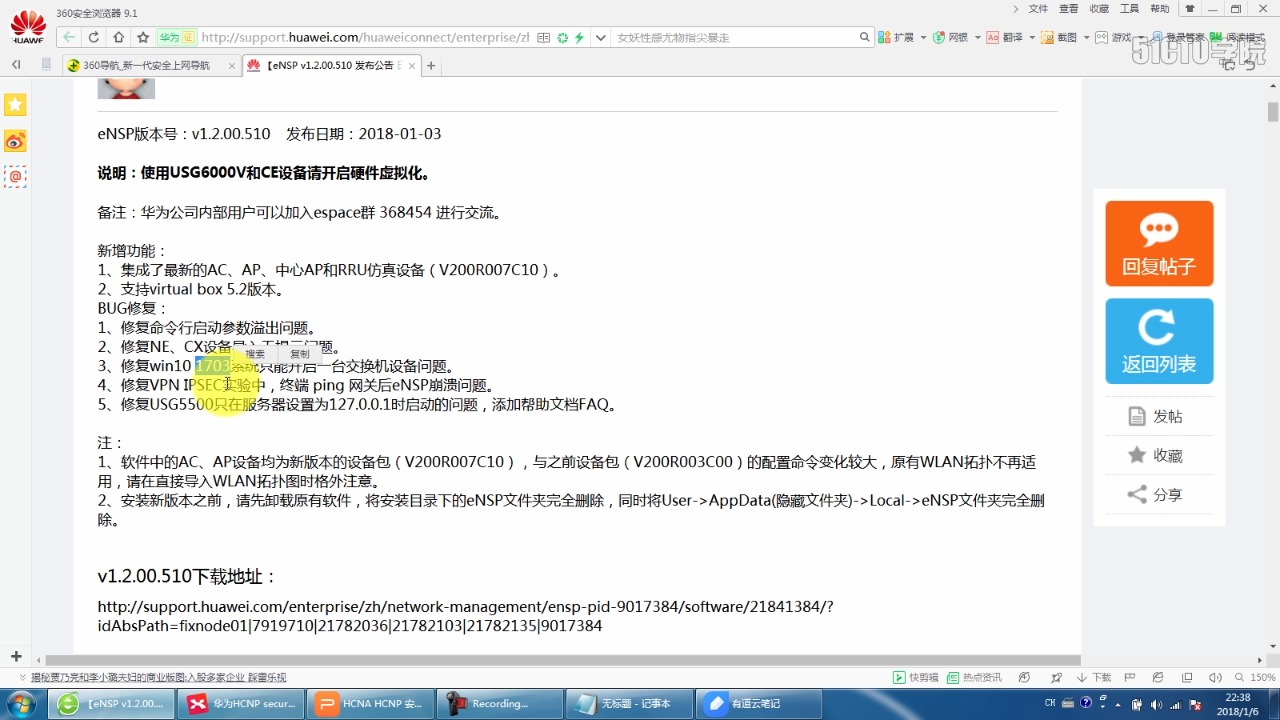Switch to the HCNA HCNP taskbar window
The height and width of the screenshot is (720, 1280).
point(372,704)
